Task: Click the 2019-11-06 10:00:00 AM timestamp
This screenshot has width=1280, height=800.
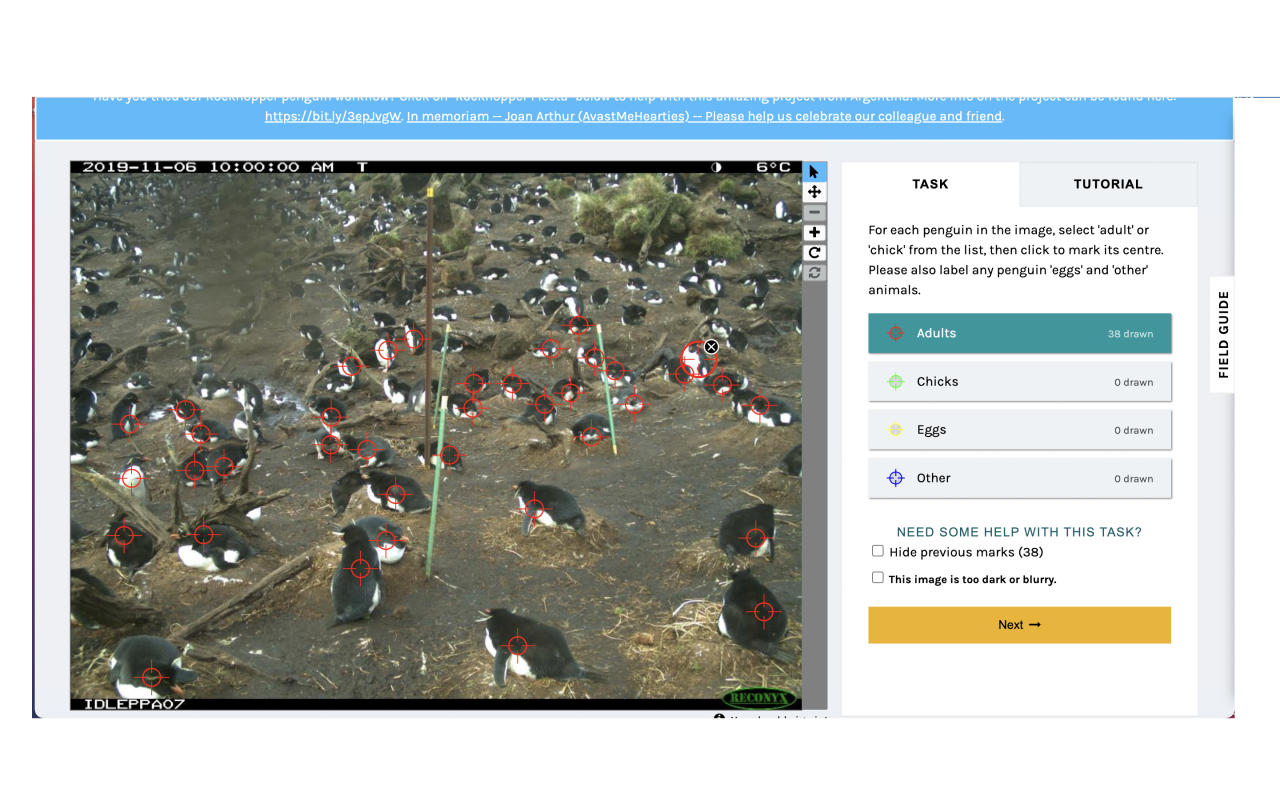Action: point(207,167)
